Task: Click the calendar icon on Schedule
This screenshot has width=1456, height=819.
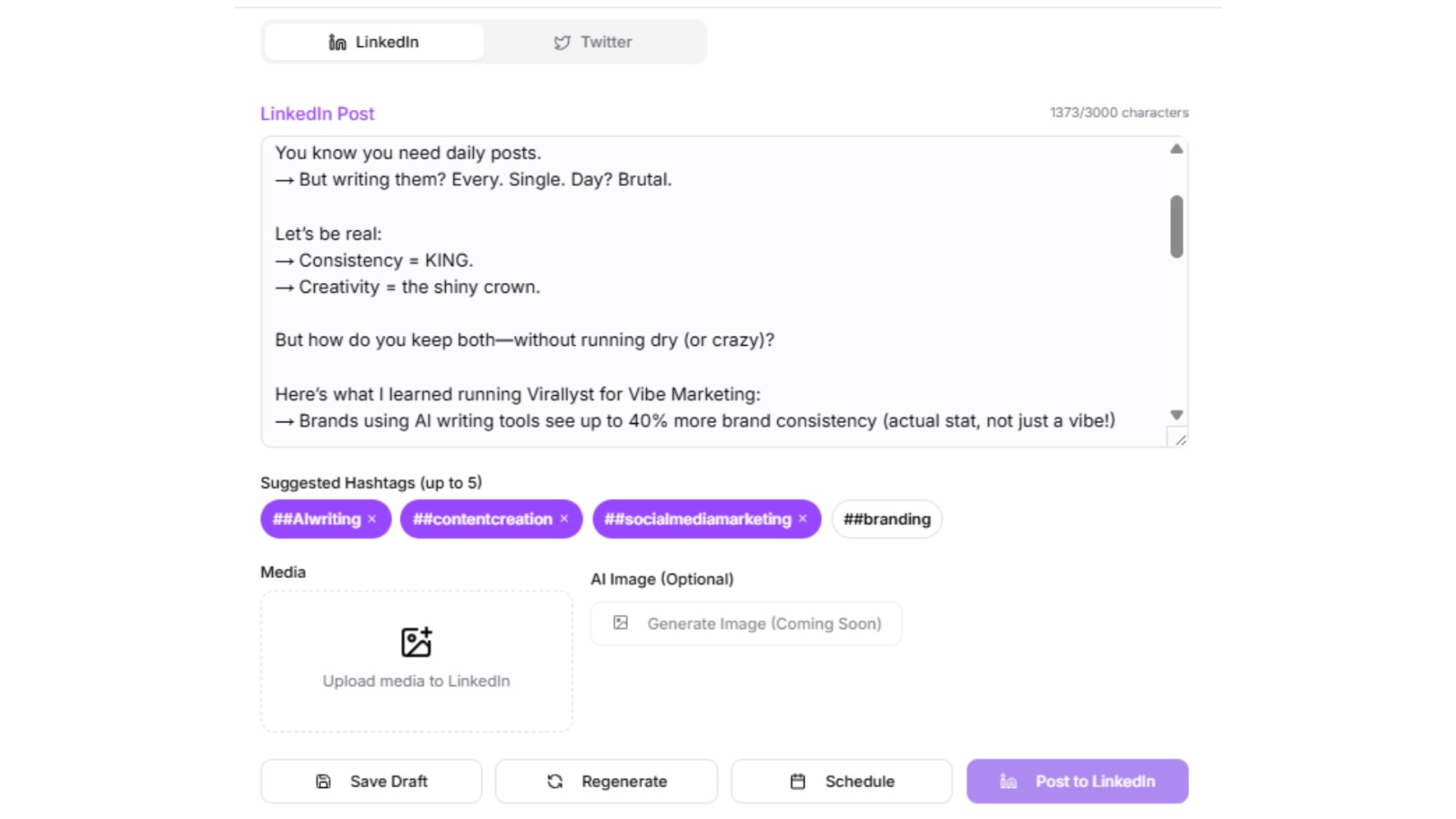Action: click(x=798, y=781)
